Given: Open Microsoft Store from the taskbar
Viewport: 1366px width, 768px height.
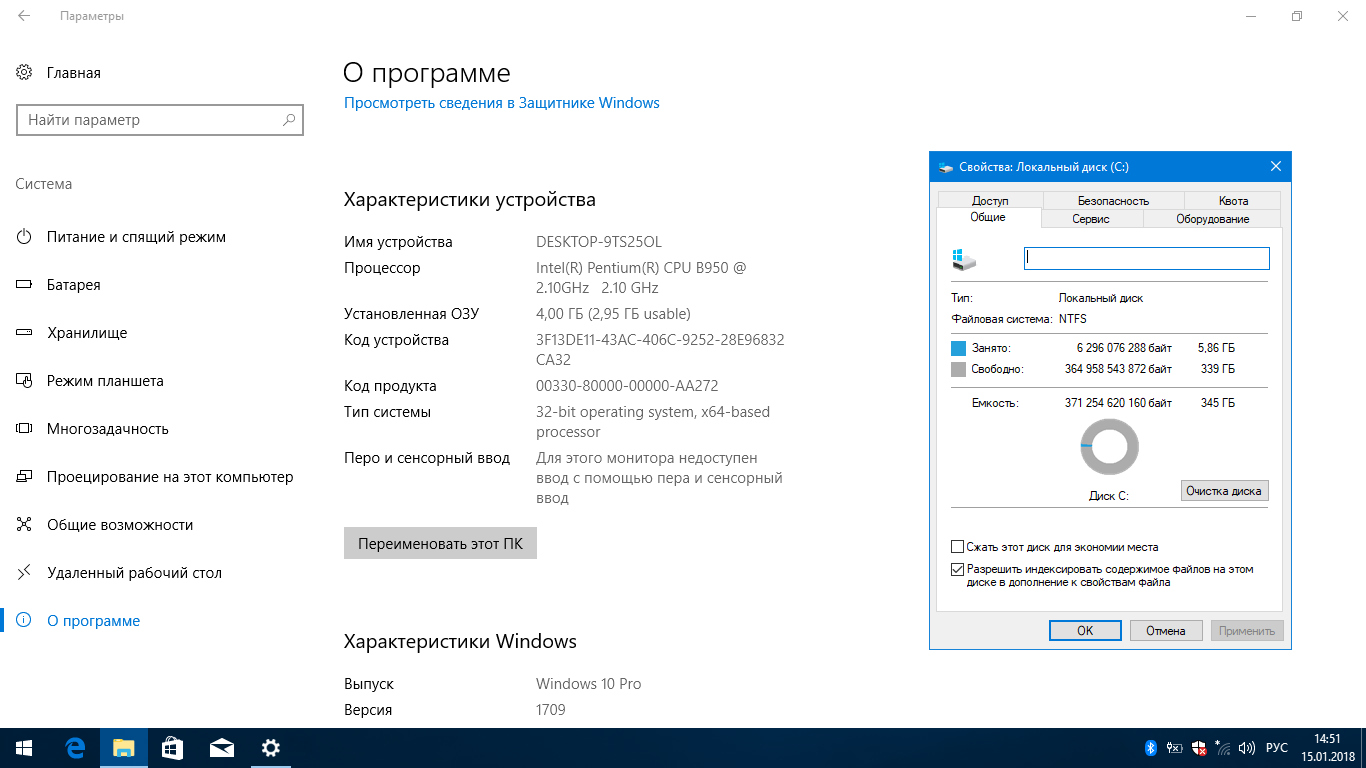Looking at the screenshot, I should [x=172, y=748].
